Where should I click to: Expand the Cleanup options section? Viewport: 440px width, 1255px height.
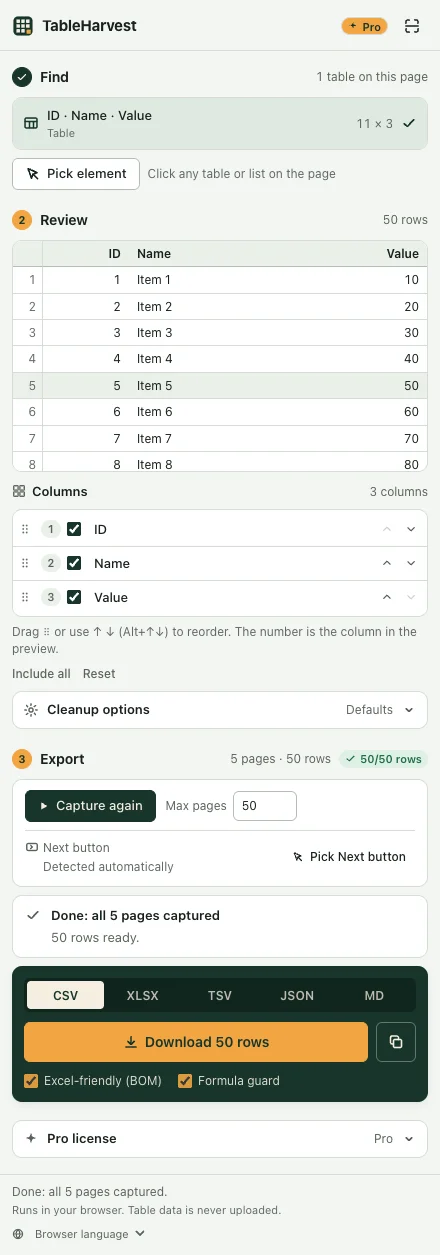[x=220, y=710]
